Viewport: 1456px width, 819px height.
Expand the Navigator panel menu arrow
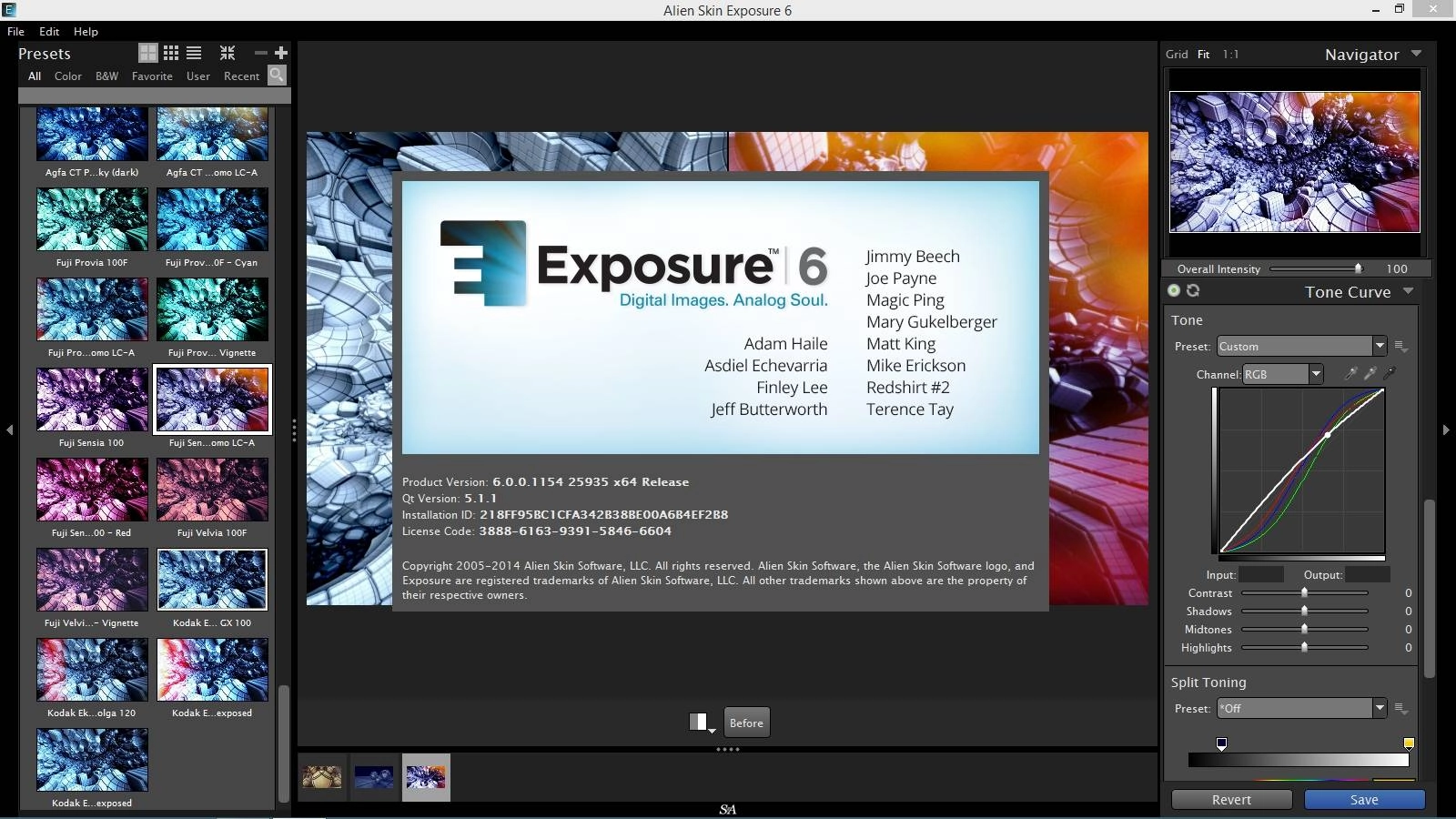pos(1416,54)
